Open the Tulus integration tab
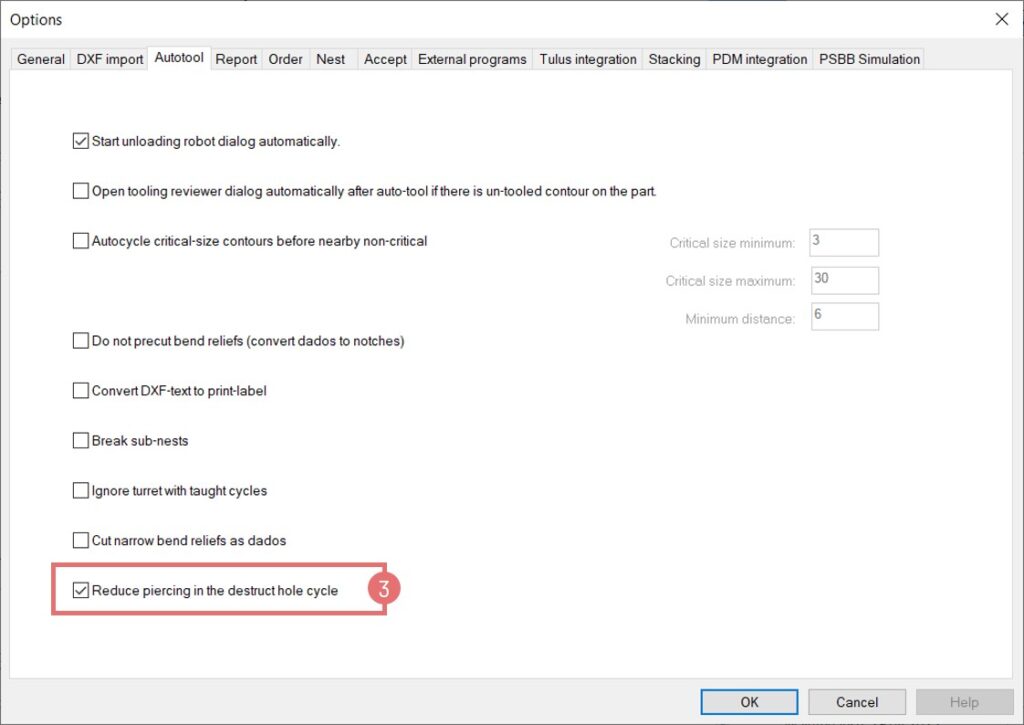The width and height of the screenshot is (1024, 725). point(587,59)
